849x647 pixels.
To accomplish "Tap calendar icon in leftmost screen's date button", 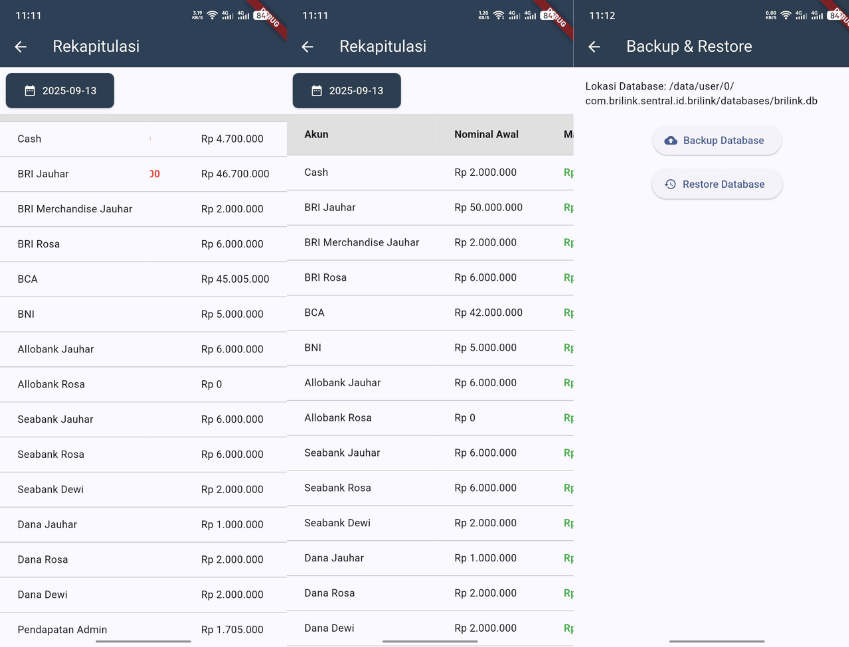I will (x=30, y=91).
